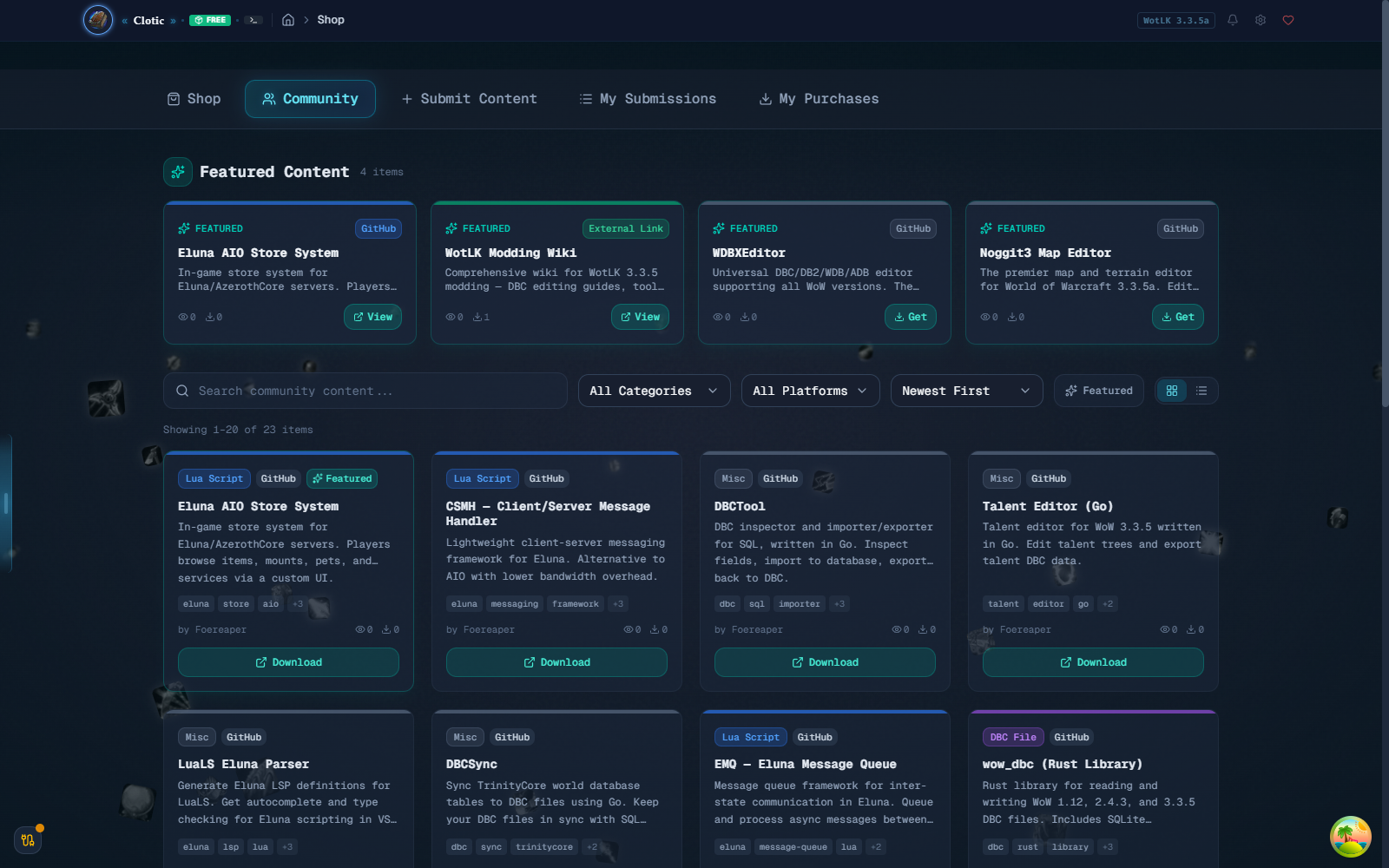Enable grid view layout

[x=1172, y=391]
